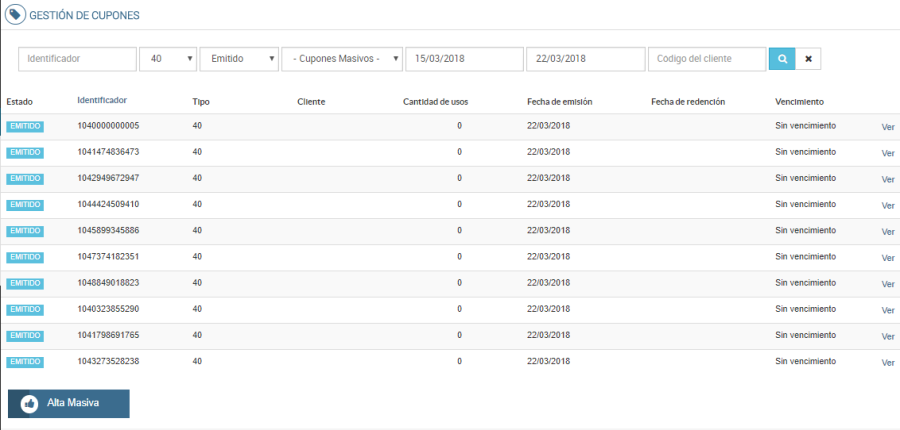
Task: Open Ver link for coupon 1041474836473
Action: pyautogui.click(x=888, y=153)
